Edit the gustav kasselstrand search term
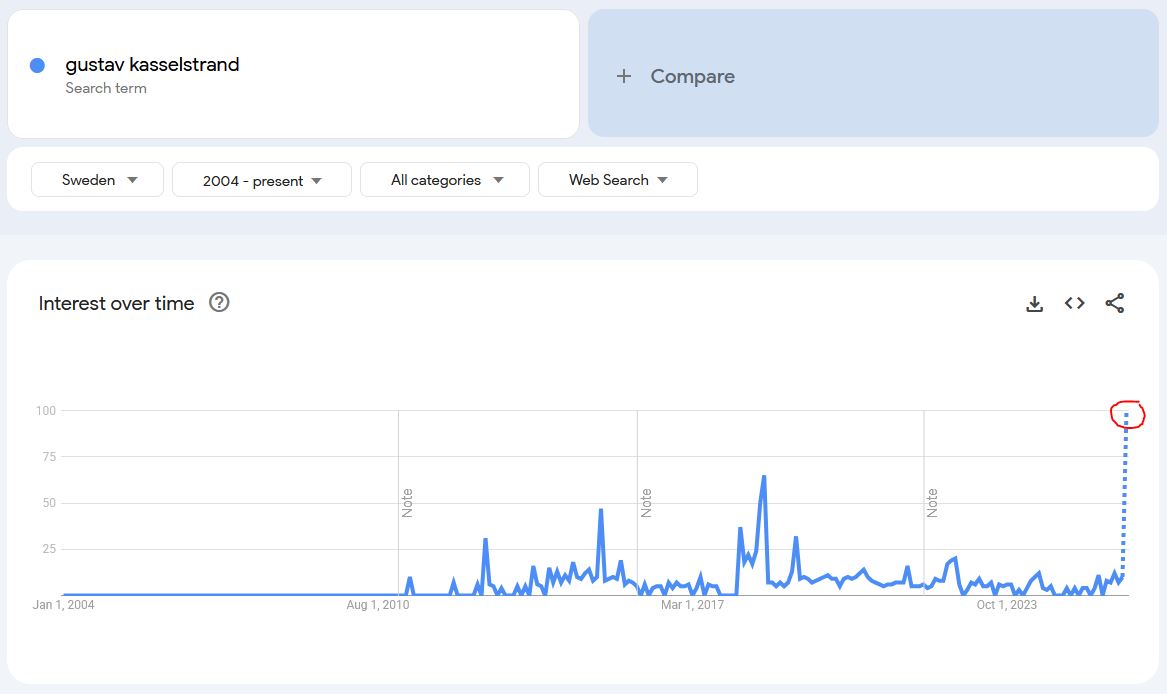 [153, 65]
